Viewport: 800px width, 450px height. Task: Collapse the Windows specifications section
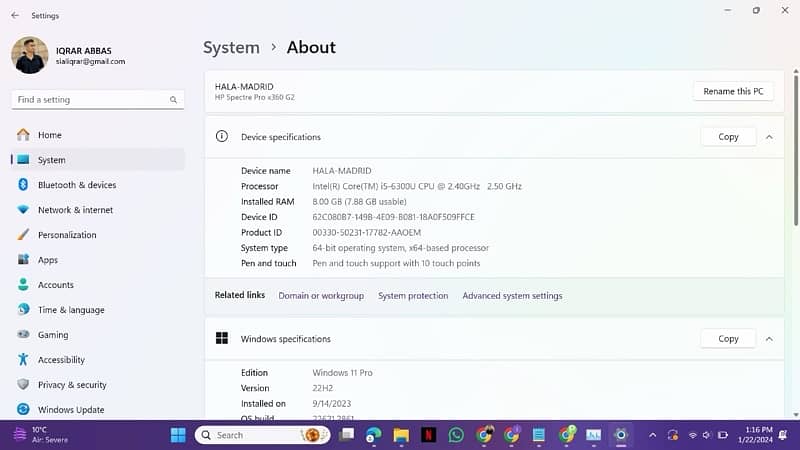click(769, 339)
